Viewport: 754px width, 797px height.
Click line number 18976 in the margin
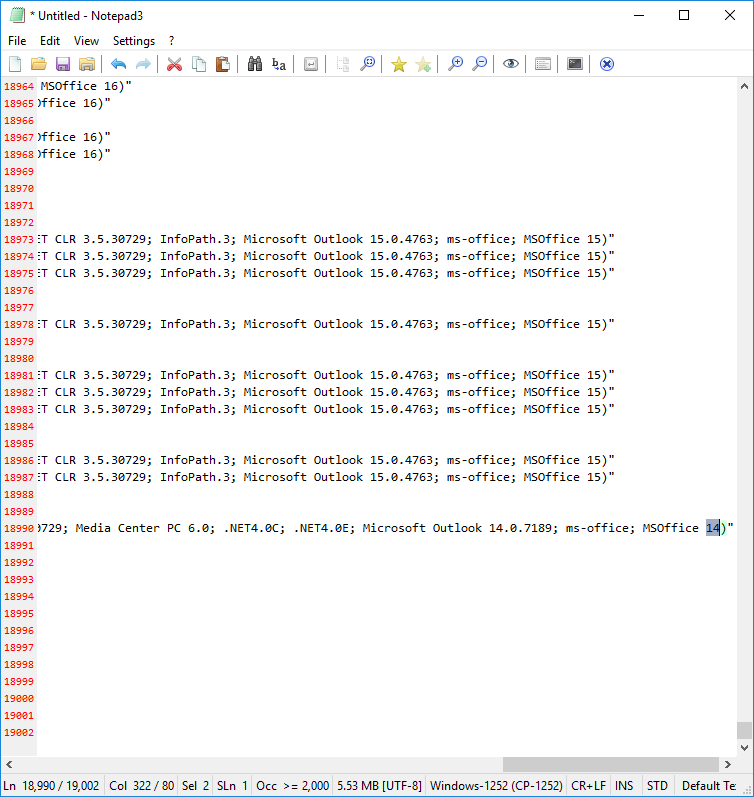tap(19, 290)
